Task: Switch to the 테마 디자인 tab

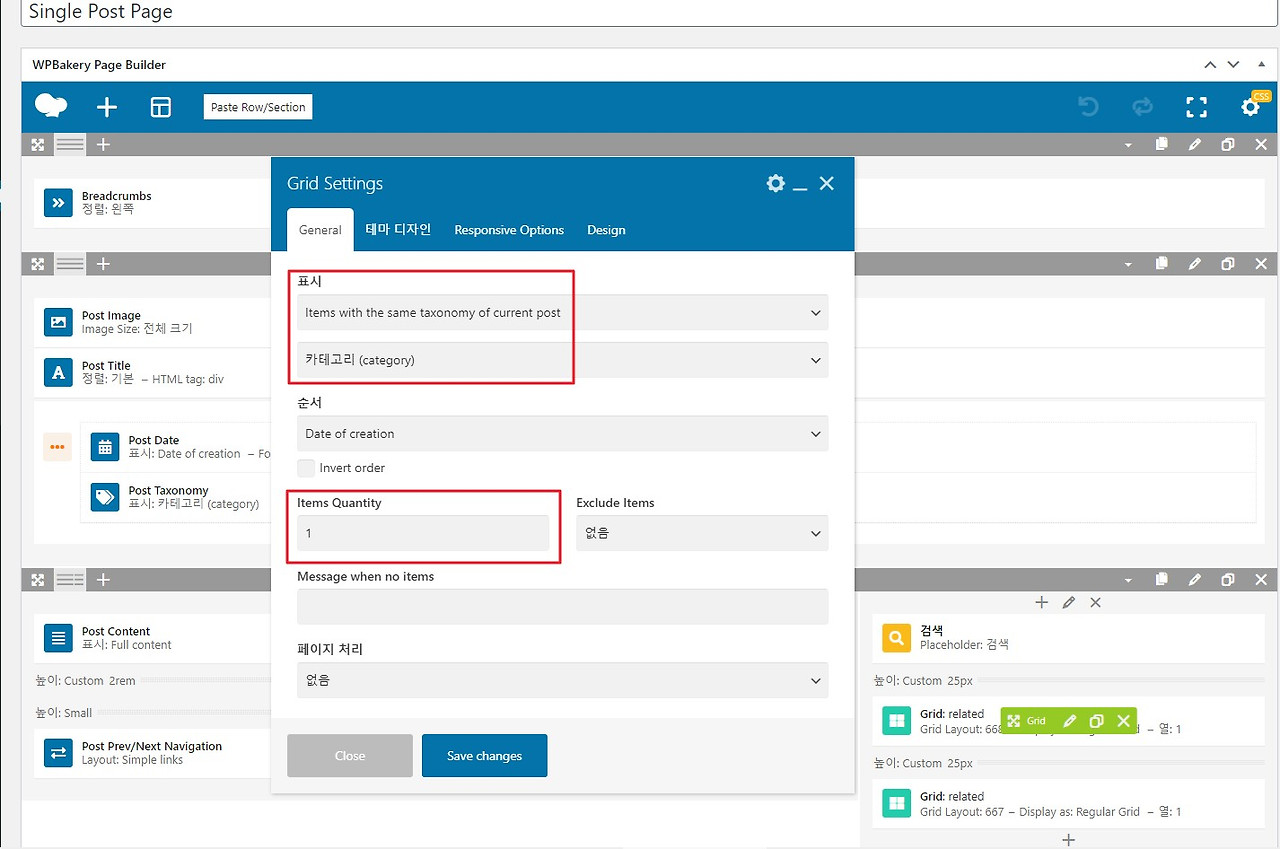Action: click(x=398, y=230)
